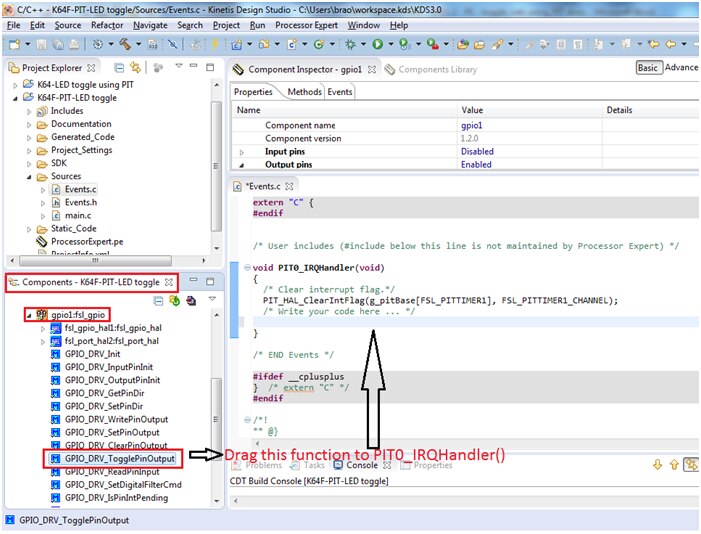The width and height of the screenshot is (701, 534).
Task: Open the Project menu
Action: pyautogui.click(x=226, y=25)
